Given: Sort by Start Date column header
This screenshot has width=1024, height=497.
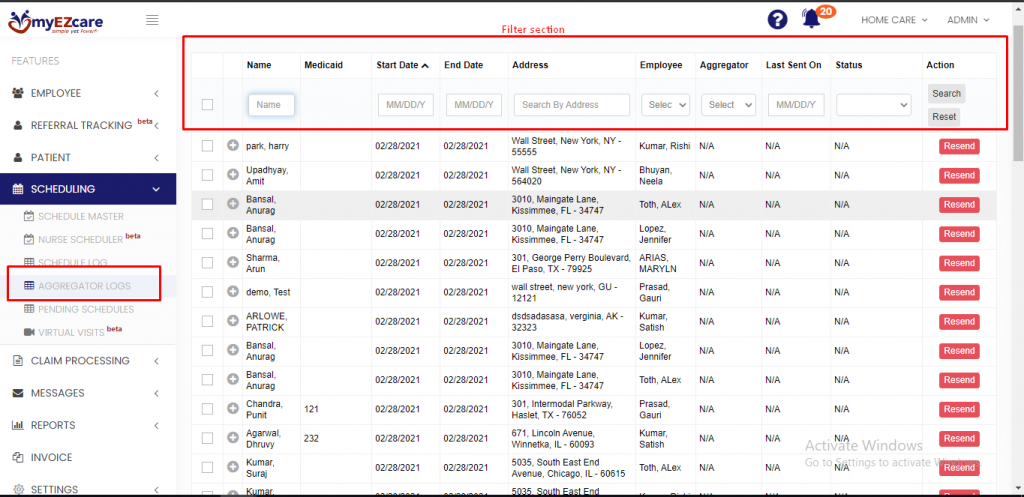Looking at the screenshot, I should pyautogui.click(x=402, y=65).
